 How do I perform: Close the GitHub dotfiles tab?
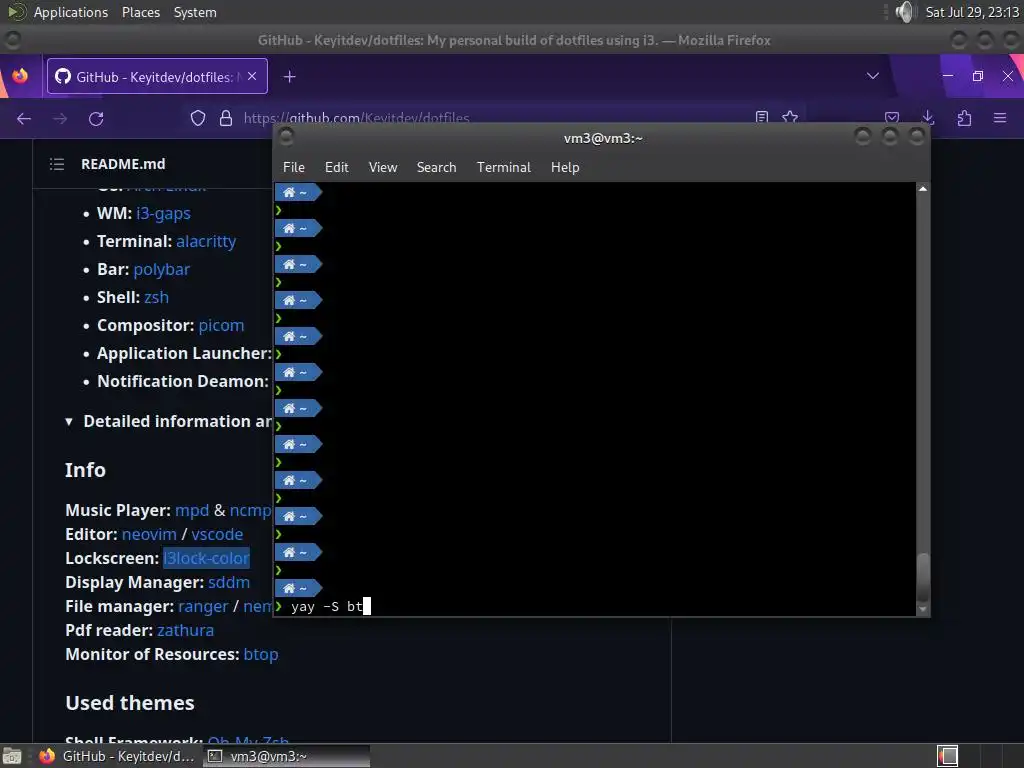(x=252, y=76)
